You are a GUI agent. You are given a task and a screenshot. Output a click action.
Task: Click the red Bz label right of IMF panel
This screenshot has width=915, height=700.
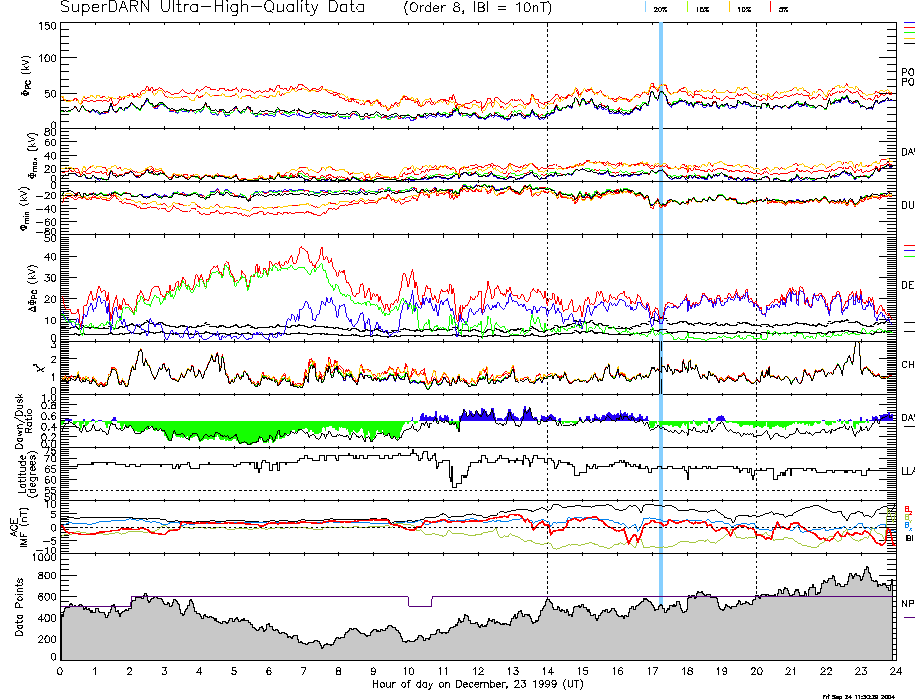pyautogui.click(x=907, y=509)
